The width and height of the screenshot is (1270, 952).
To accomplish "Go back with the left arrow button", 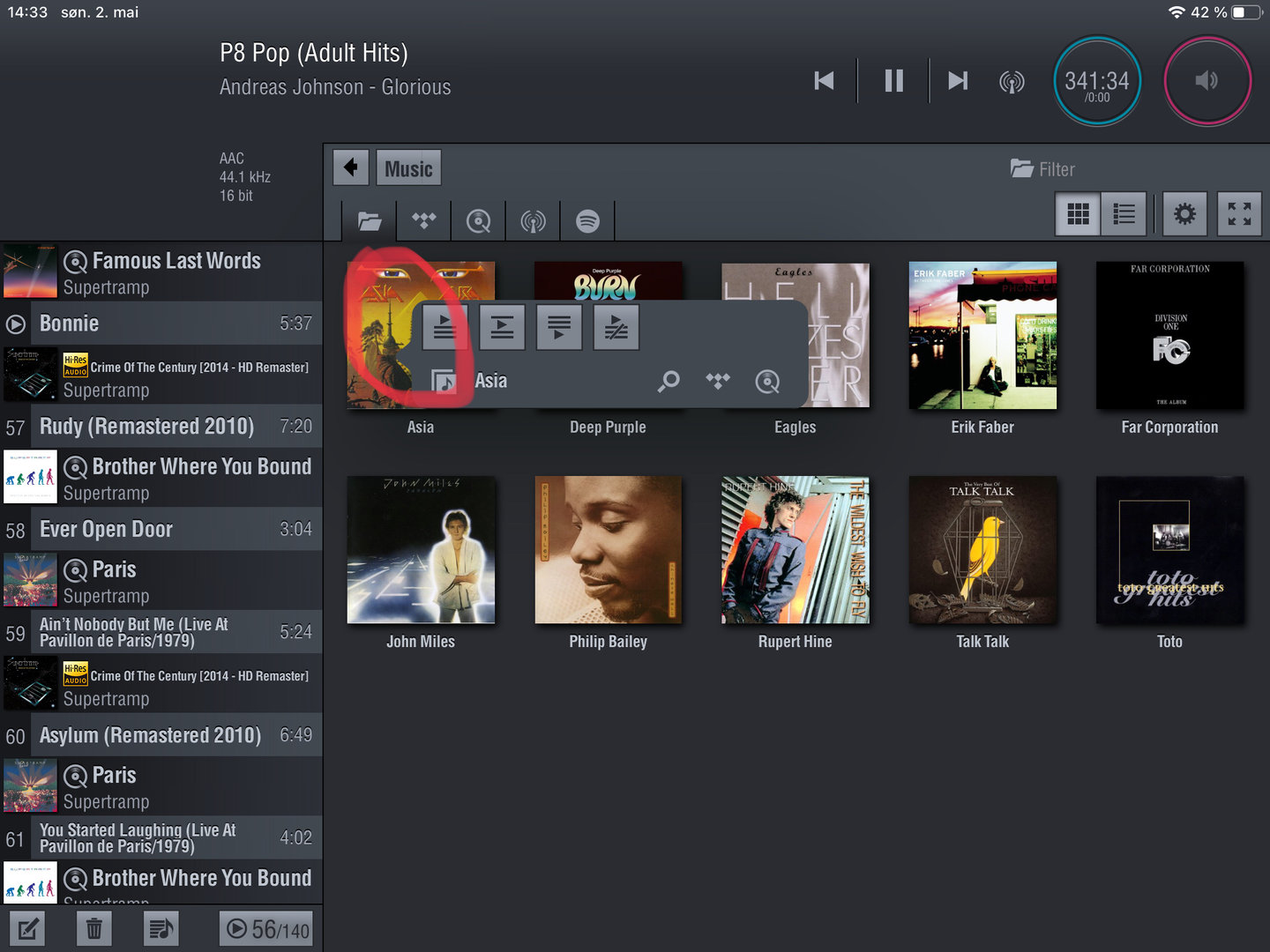I will click(x=351, y=167).
